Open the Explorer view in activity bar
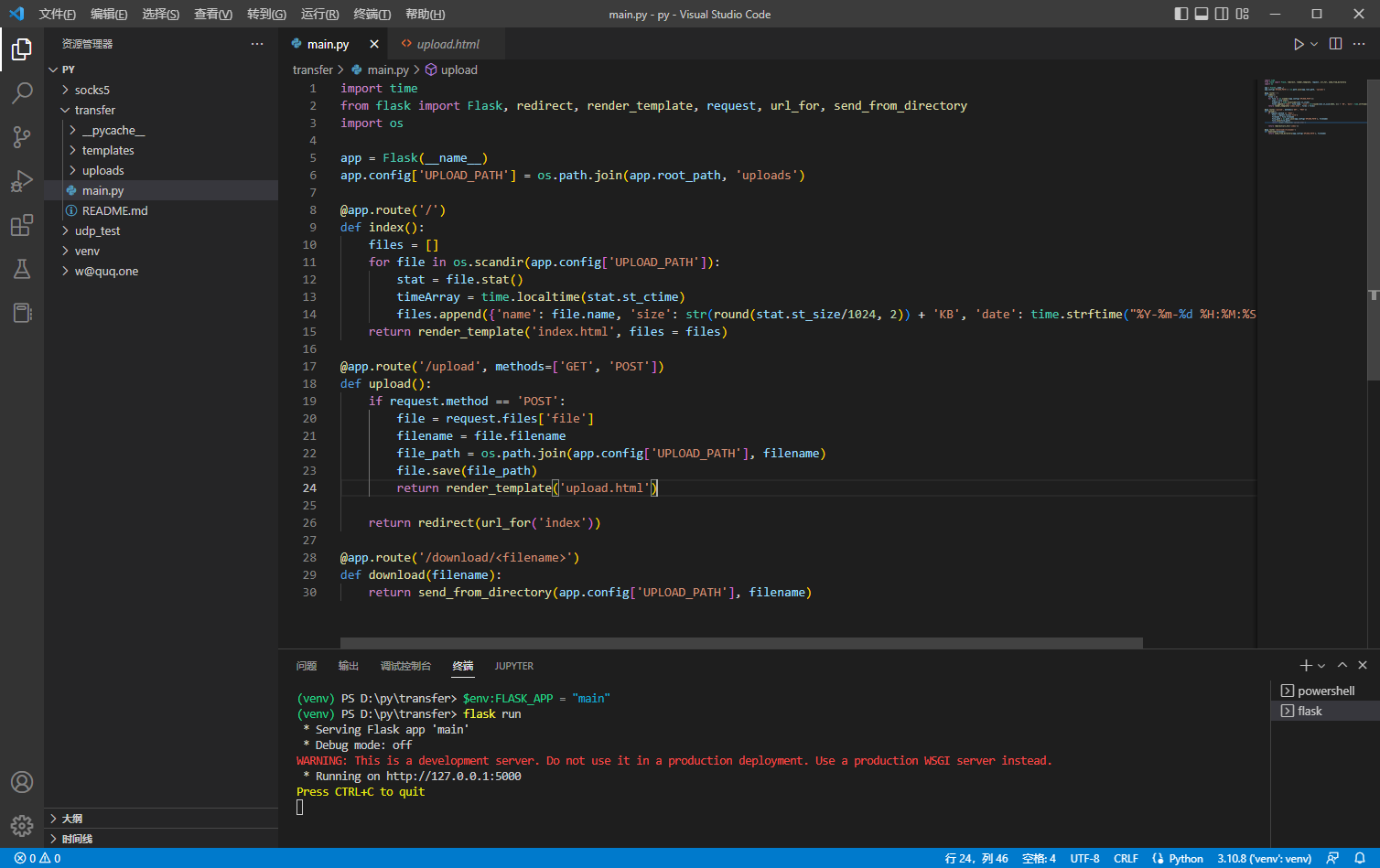The image size is (1380, 868). (x=22, y=49)
